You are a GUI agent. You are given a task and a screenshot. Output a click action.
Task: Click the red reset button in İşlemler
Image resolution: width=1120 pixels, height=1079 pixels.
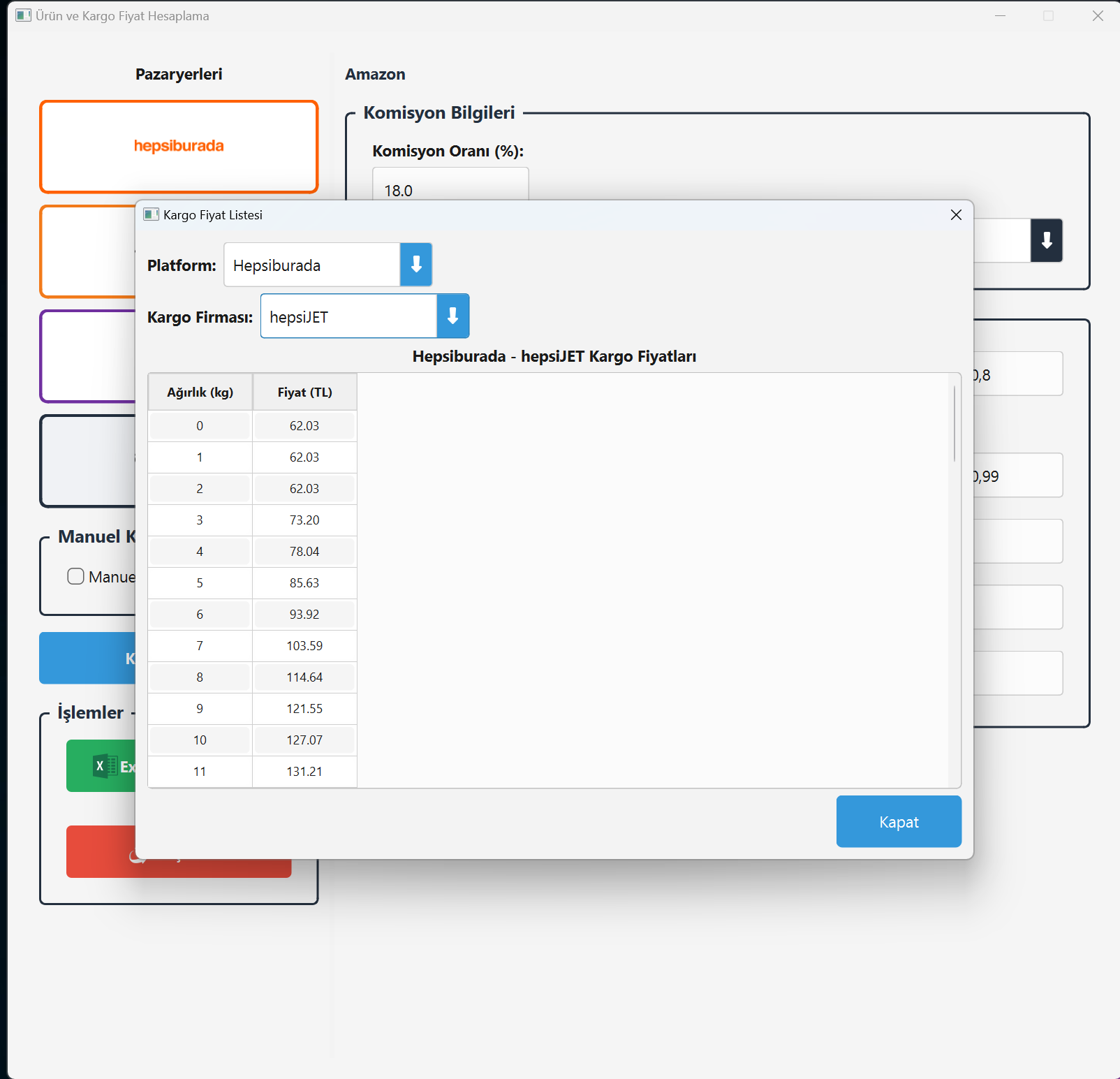click(179, 852)
